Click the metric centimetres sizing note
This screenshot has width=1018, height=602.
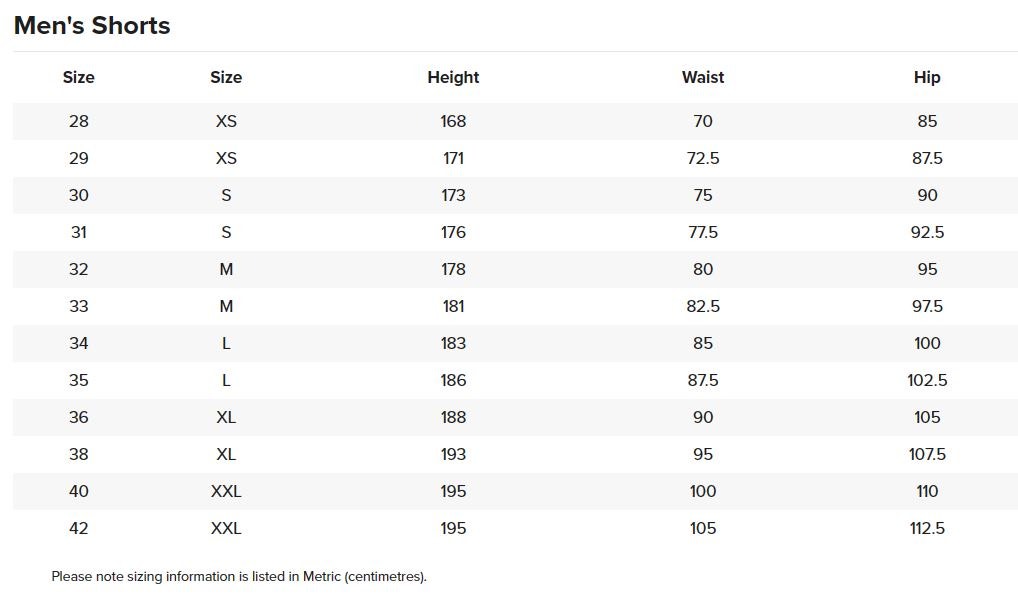[x=239, y=577]
